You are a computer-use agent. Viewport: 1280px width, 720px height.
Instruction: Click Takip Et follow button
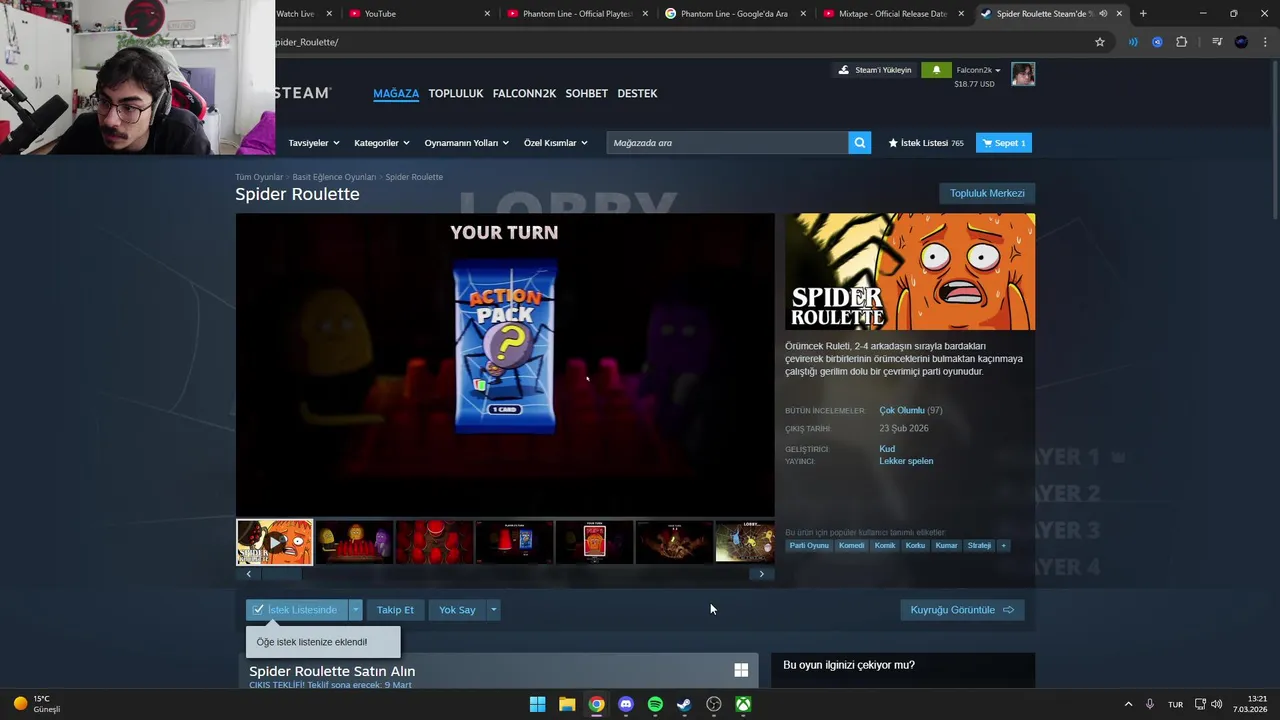click(x=395, y=610)
